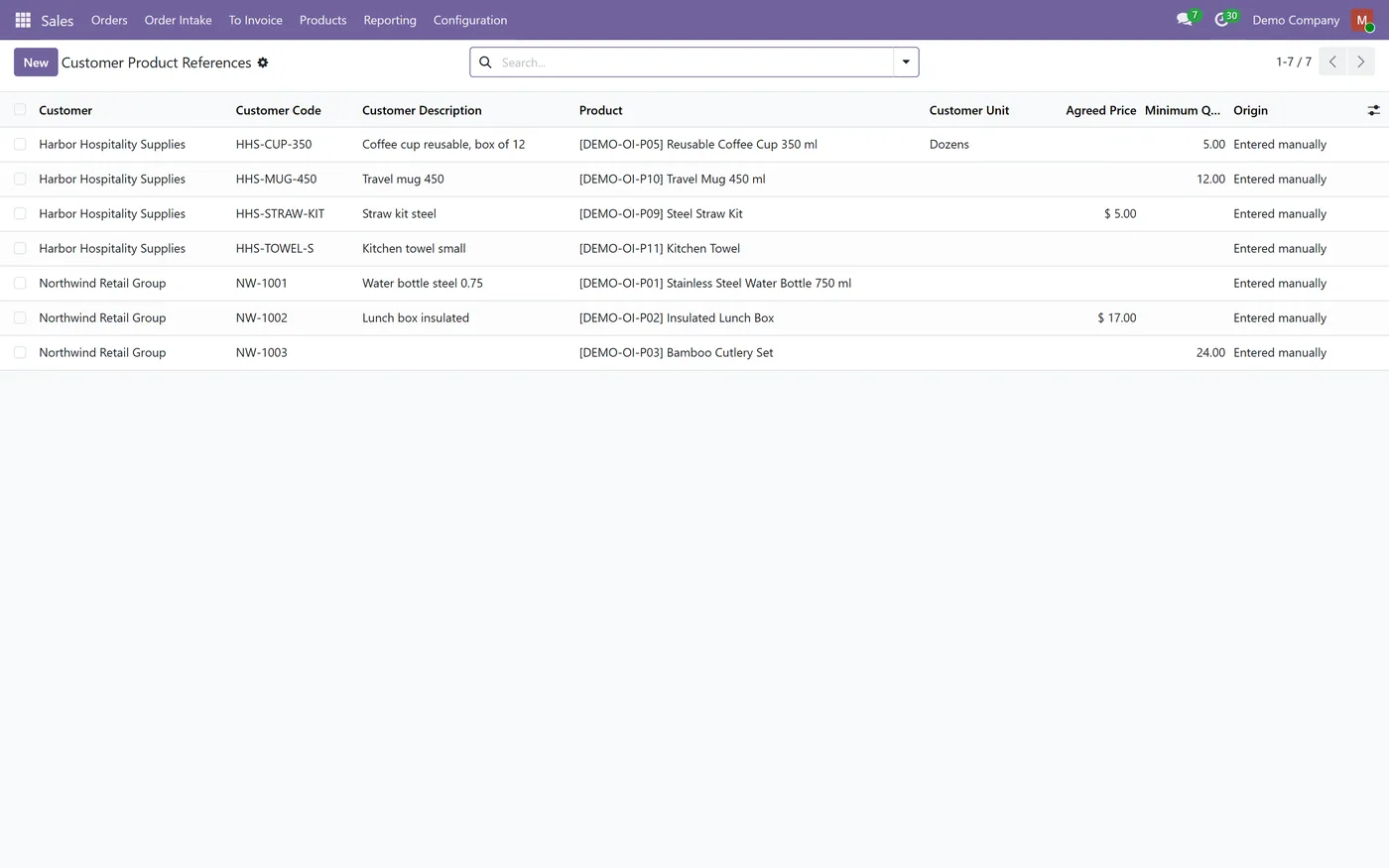Go to next page arrow
Image resolution: width=1389 pixels, height=868 pixels.
(x=1360, y=62)
